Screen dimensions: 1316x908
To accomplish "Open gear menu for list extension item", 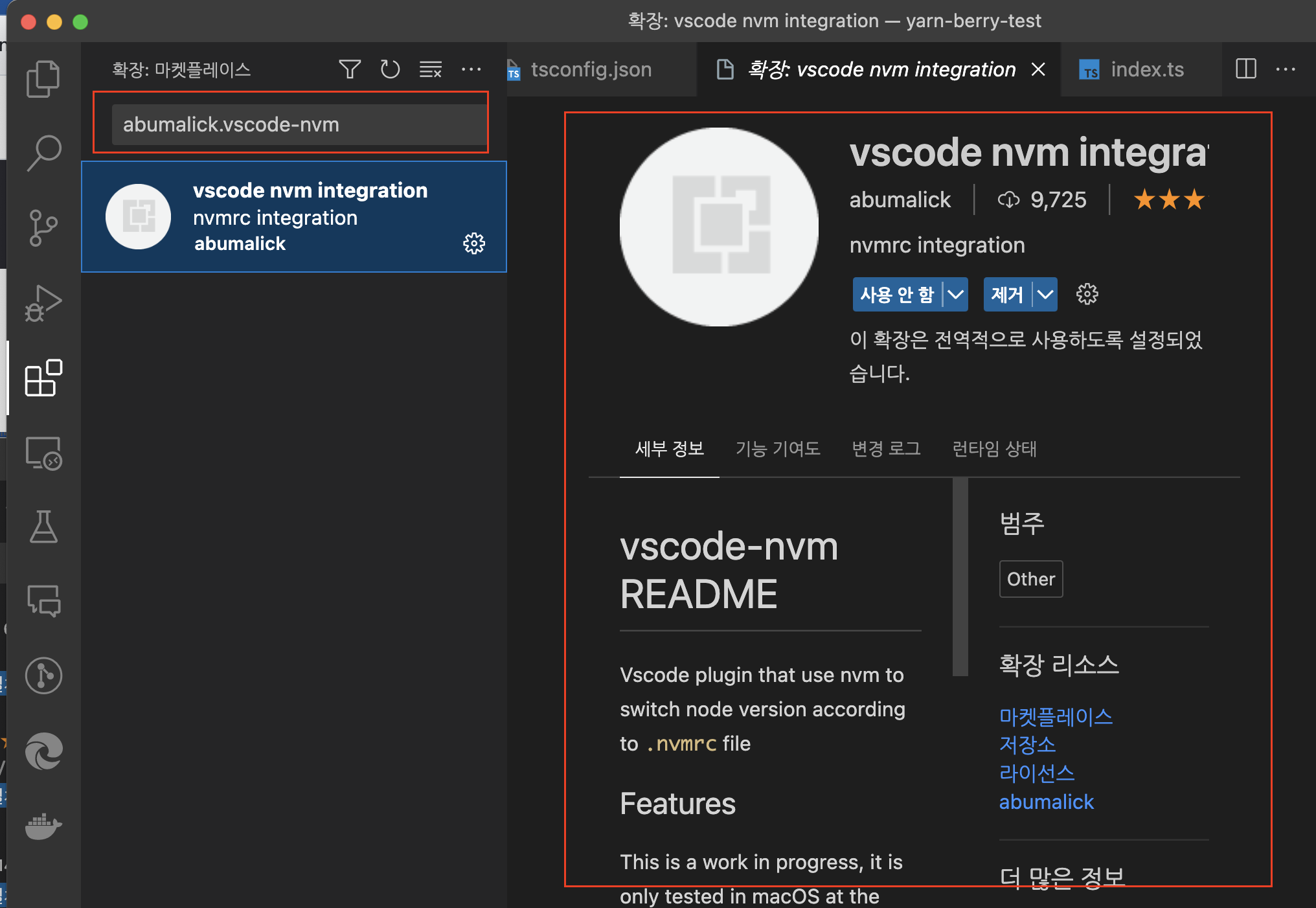I will tap(474, 244).
